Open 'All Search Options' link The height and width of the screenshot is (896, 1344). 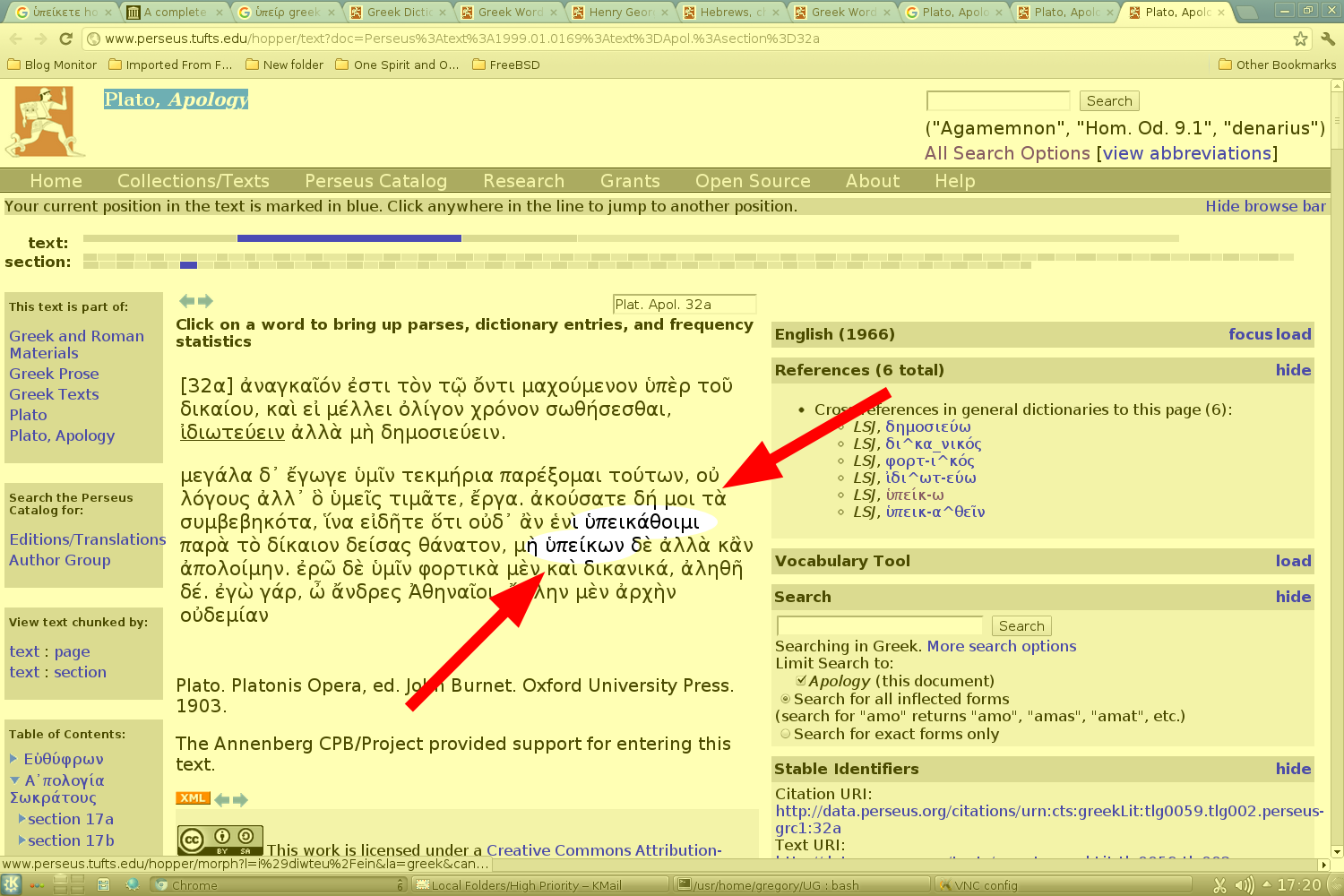(1007, 153)
